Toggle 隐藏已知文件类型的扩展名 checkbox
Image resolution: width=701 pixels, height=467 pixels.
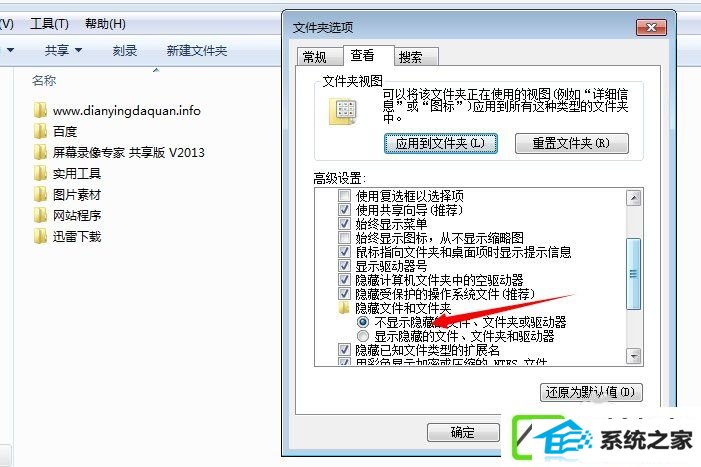click(x=344, y=349)
